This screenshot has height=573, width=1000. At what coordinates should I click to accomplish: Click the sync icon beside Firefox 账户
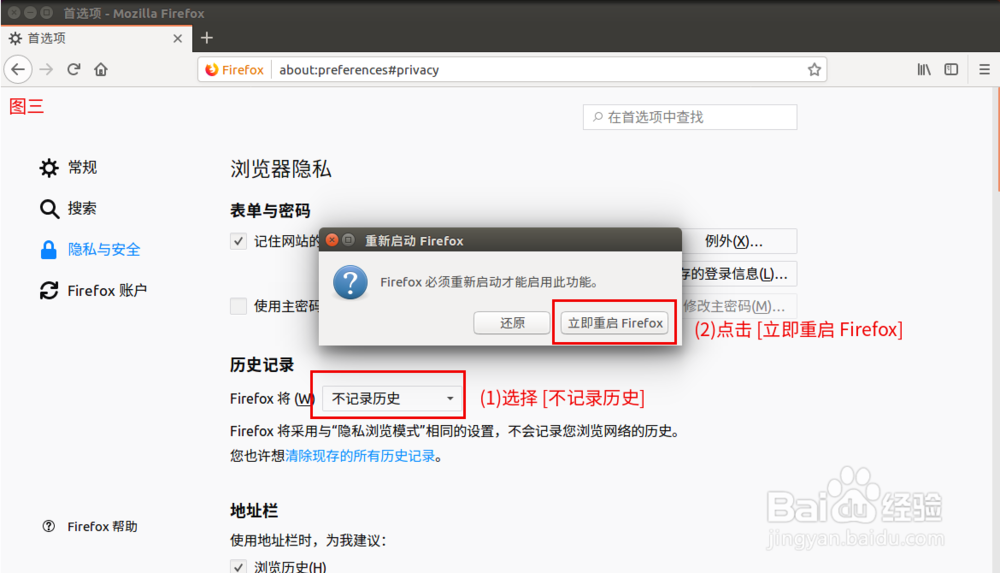[x=49, y=290]
